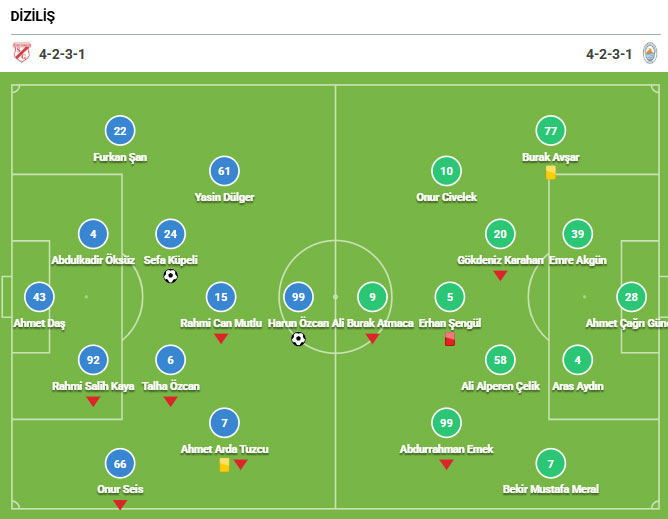Click Onur Seis's red substitution arrow
The width and height of the screenshot is (668, 519).
[120, 505]
